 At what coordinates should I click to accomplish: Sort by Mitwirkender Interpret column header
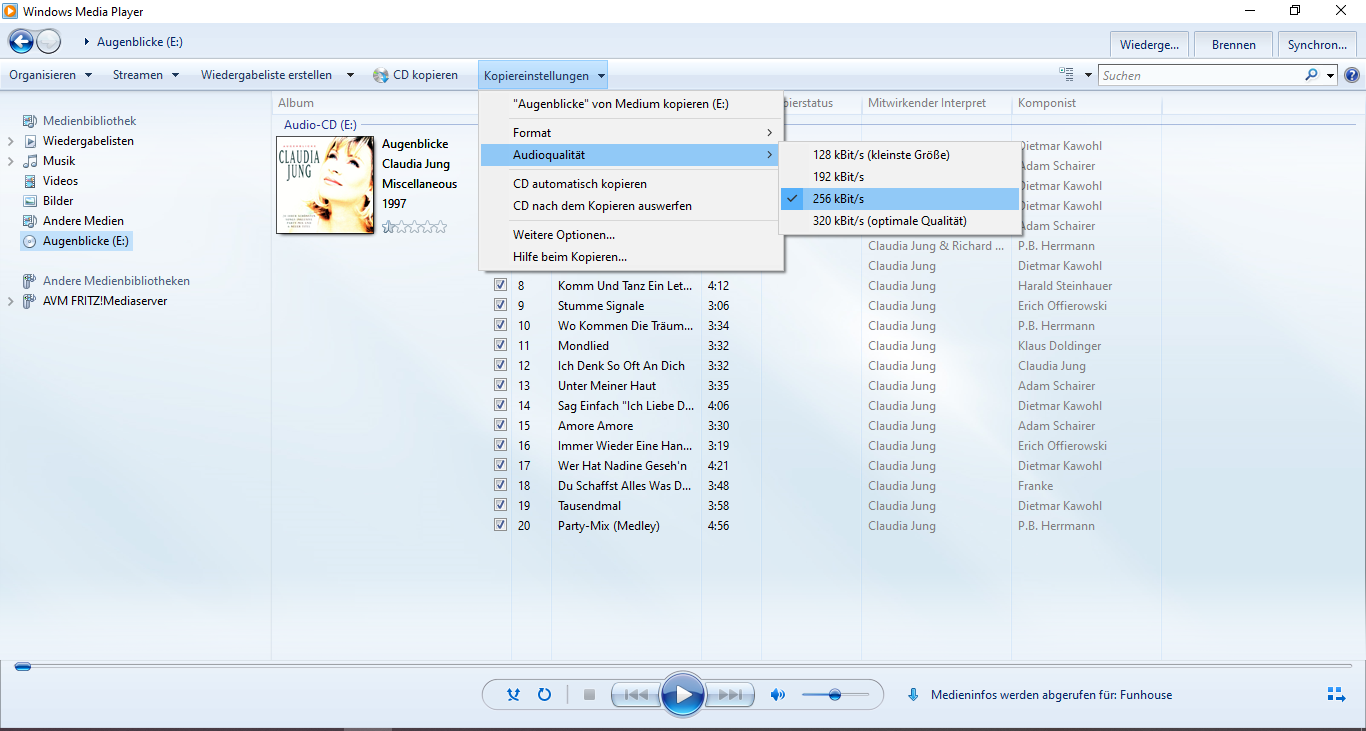pyautogui.click(x=927, y=103)
